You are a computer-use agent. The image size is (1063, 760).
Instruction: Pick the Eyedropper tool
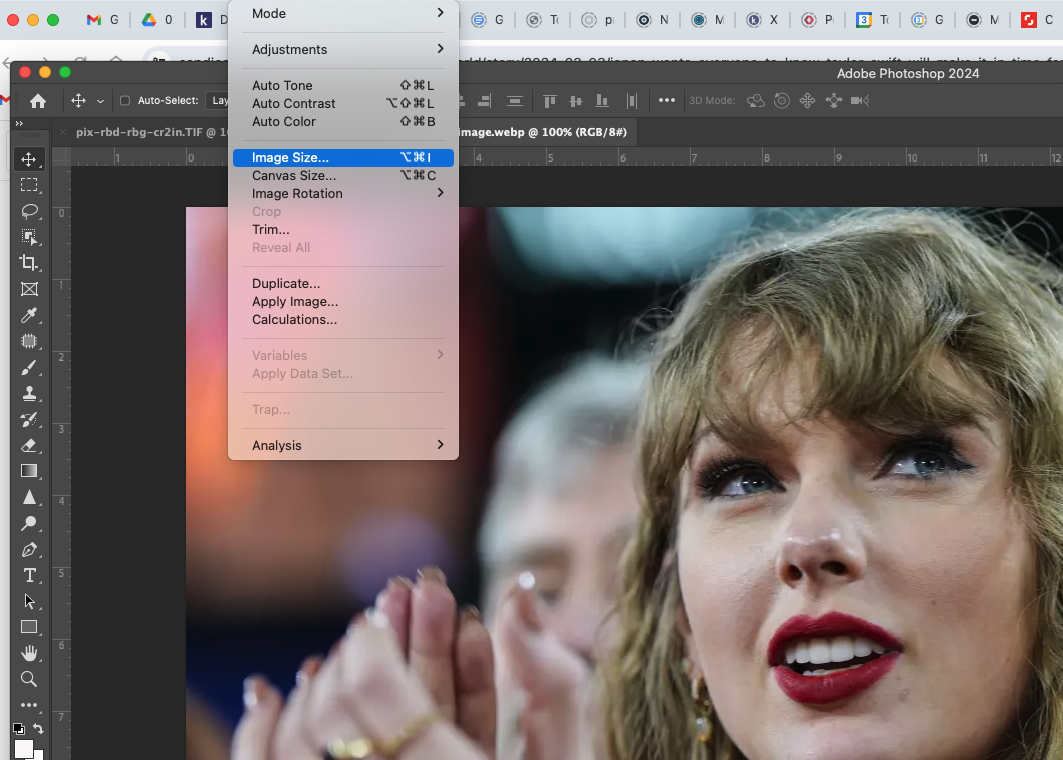(x=29, y=316)
